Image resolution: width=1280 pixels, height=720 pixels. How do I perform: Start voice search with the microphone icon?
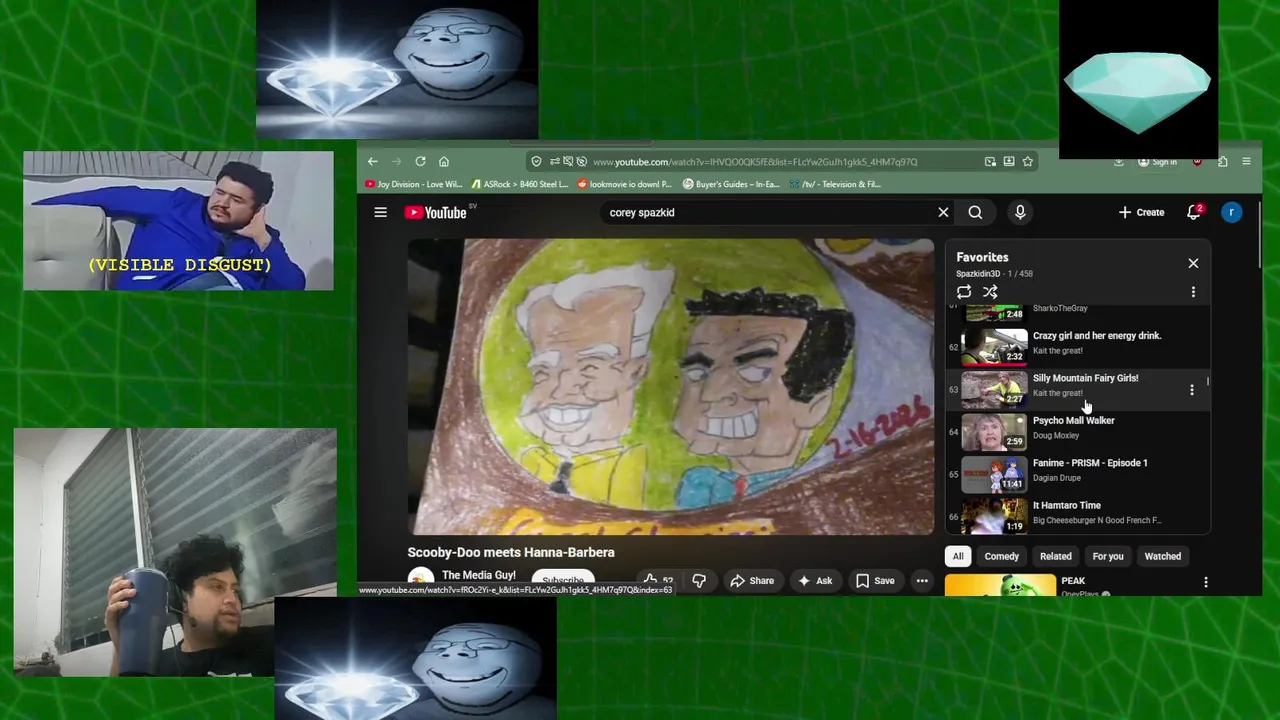point(1020,212)
